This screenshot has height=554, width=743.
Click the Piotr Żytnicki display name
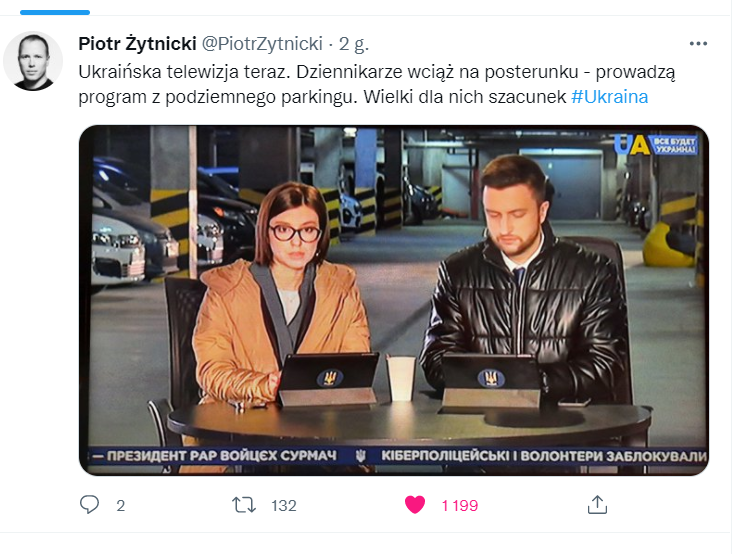(137, 44)
